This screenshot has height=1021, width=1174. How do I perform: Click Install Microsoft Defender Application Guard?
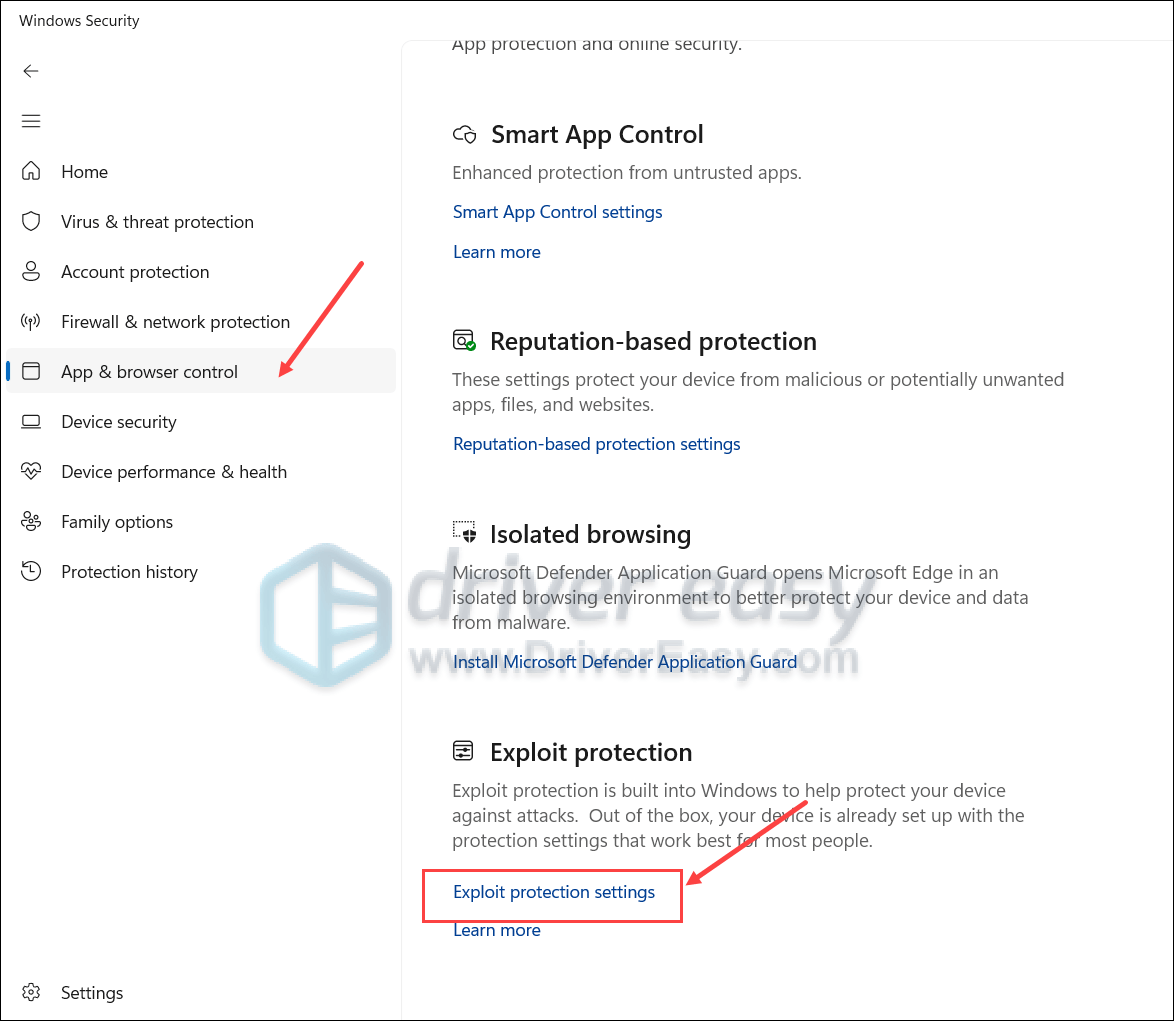[625, 662]
